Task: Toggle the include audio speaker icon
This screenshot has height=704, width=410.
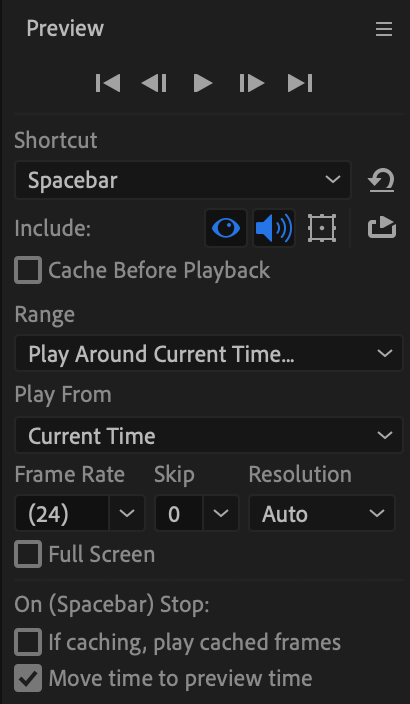Action: click(274, 228)
